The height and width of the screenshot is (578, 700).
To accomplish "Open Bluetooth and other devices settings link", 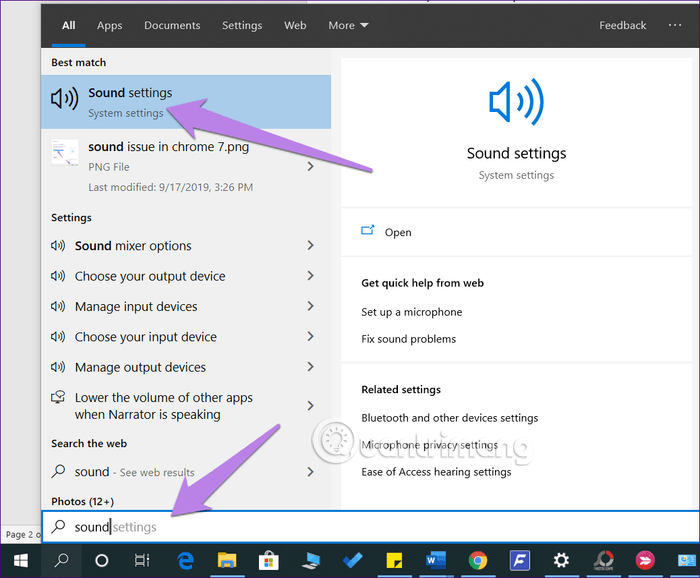I will [450, 418].
